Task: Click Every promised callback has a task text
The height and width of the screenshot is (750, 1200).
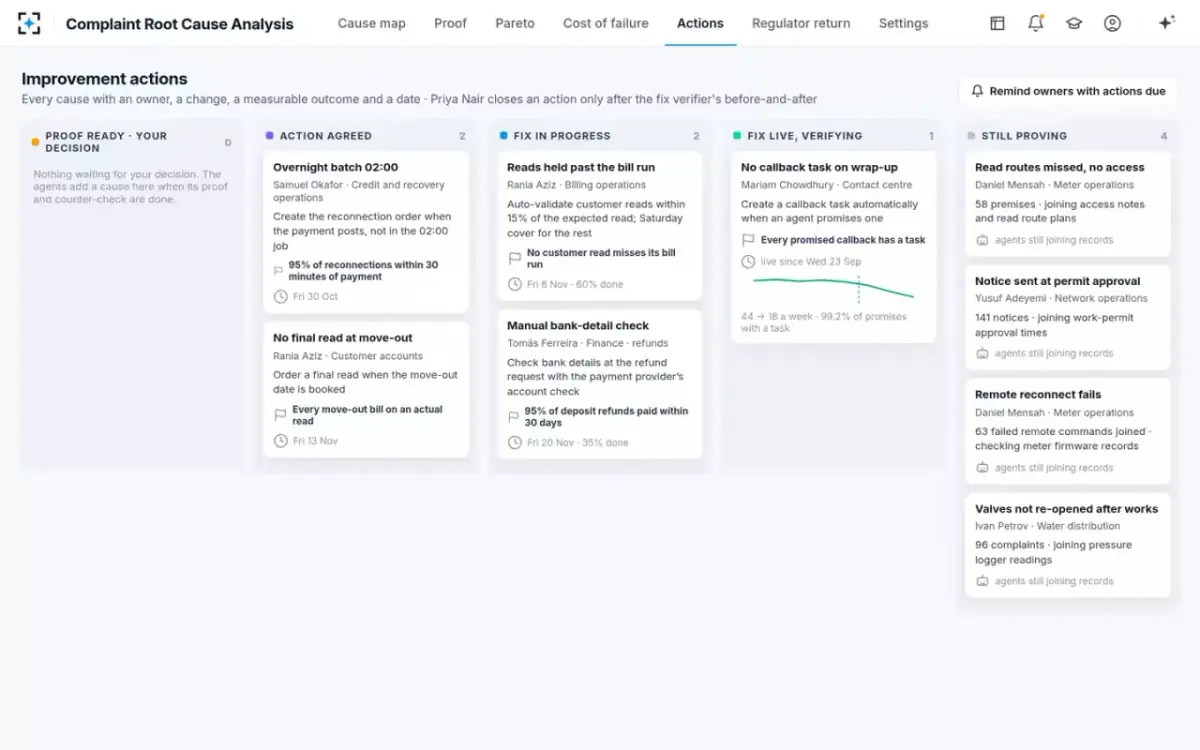Action: click(843, 240)
